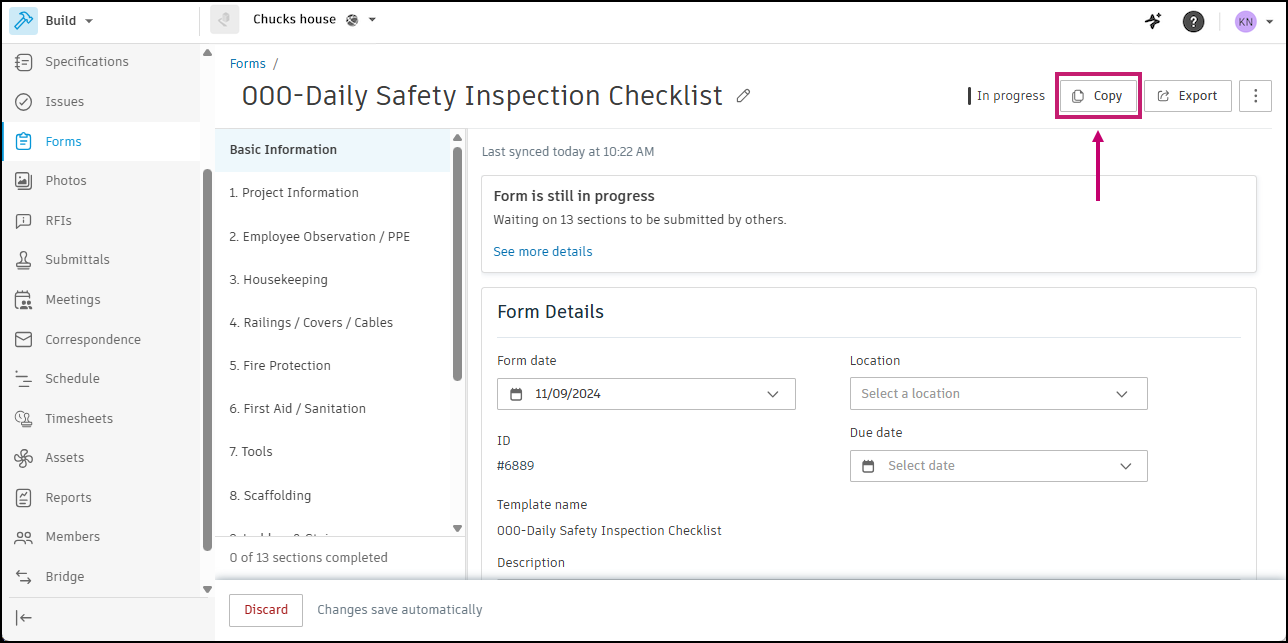Open the Bridge tool in sidebar
The width and height of the screenshot is (1288, 643).
pyautogui.click(x=64, y=577)
